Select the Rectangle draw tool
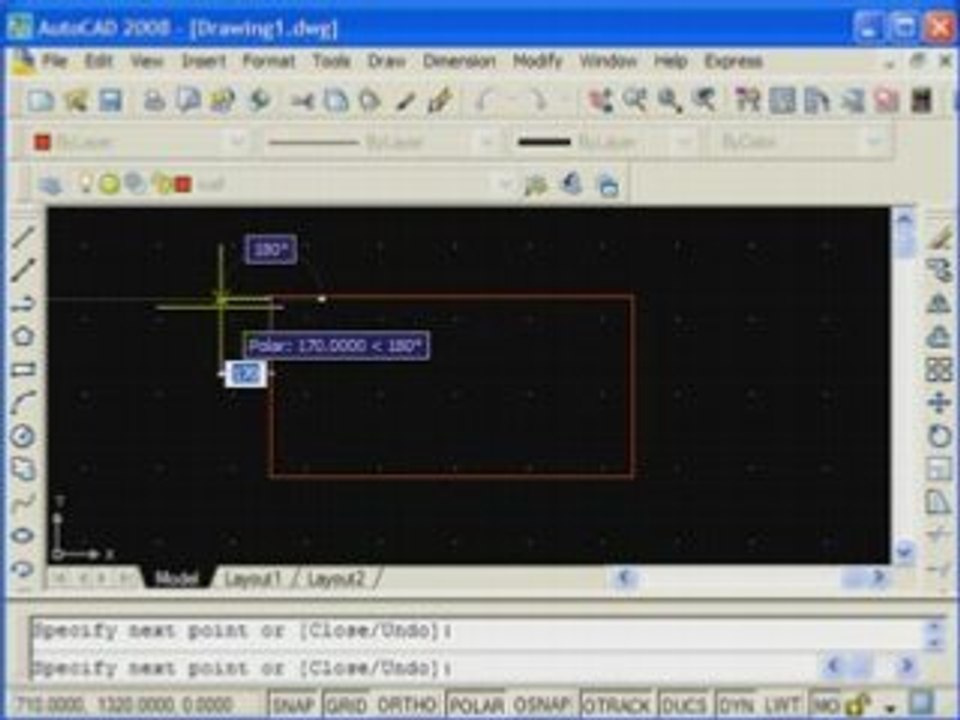 [23, 369]
